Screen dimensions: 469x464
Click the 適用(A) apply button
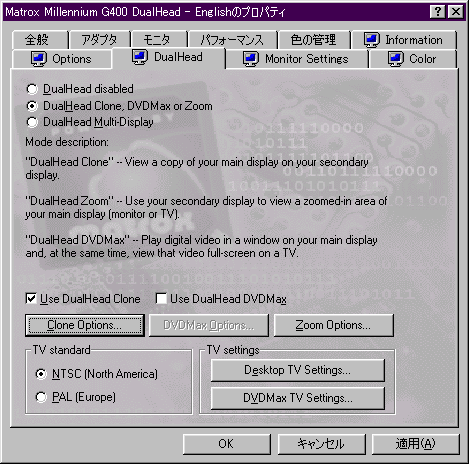[x=415, y=444]
